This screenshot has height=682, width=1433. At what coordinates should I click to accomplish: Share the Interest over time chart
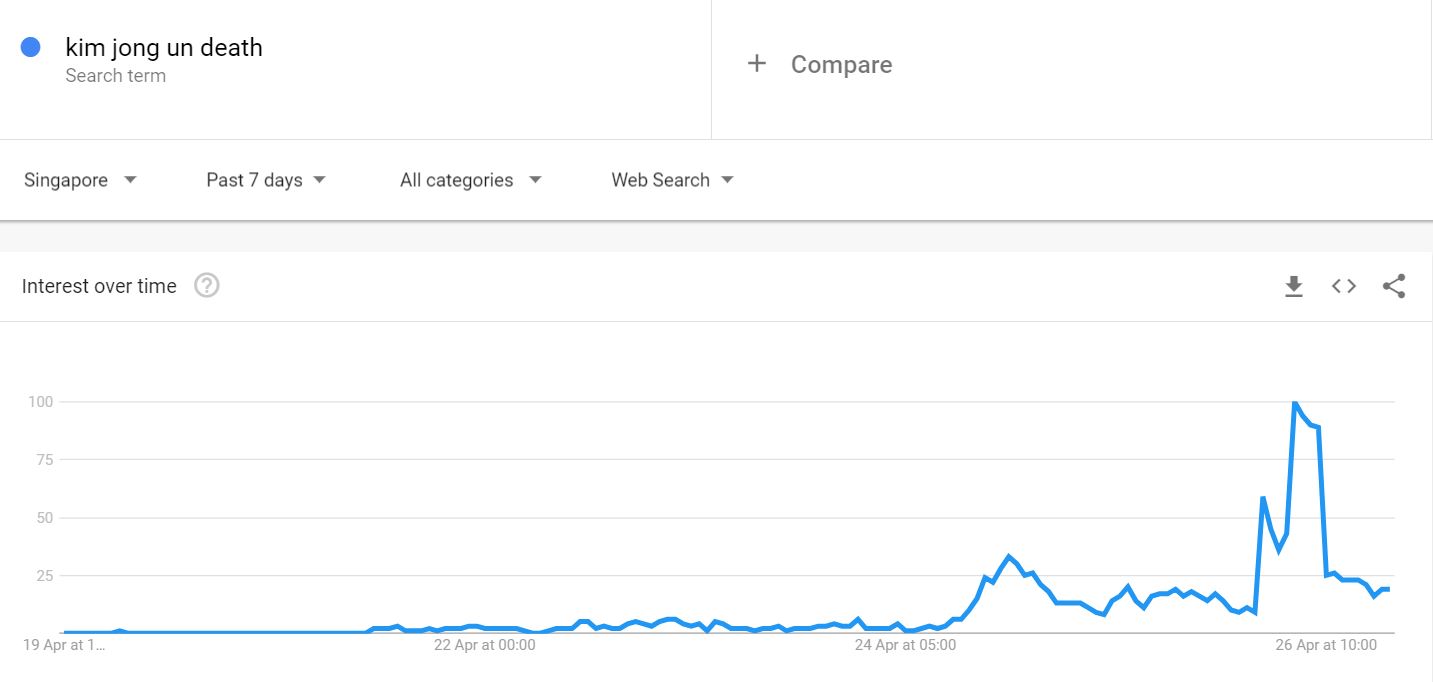pyautogui.click(x=1394, y=287)
